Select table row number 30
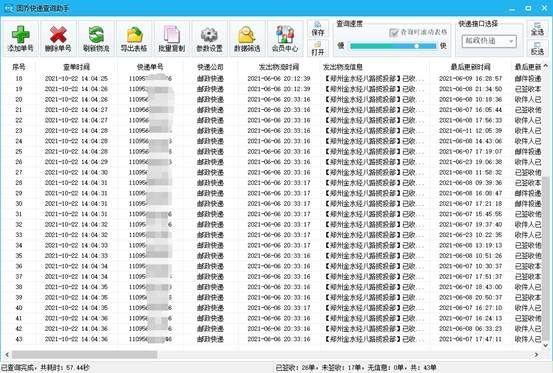This screenshot has width=553, height=373. (x=273, y=203)
